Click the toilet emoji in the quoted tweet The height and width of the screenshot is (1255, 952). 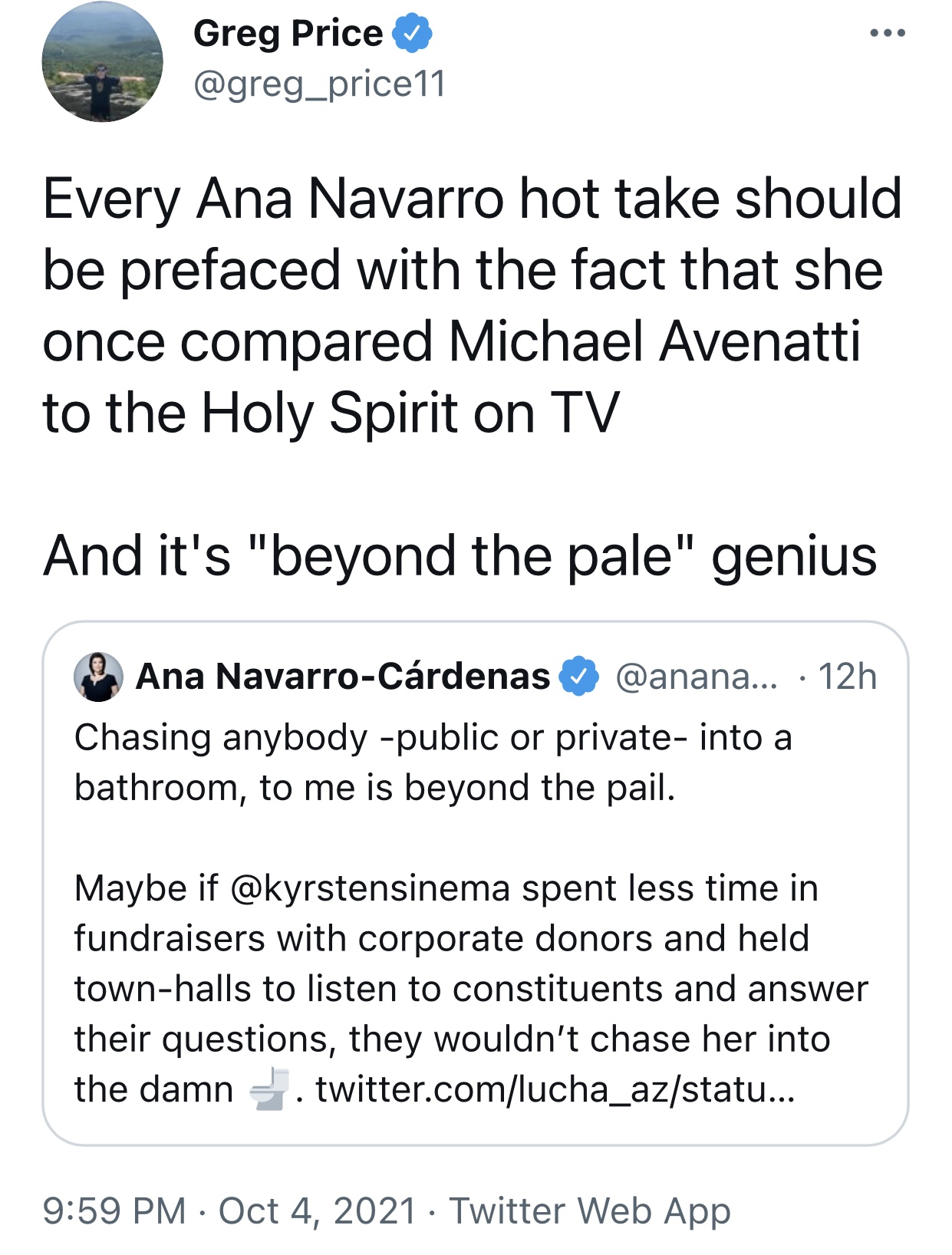click(x=269, y=1089)
